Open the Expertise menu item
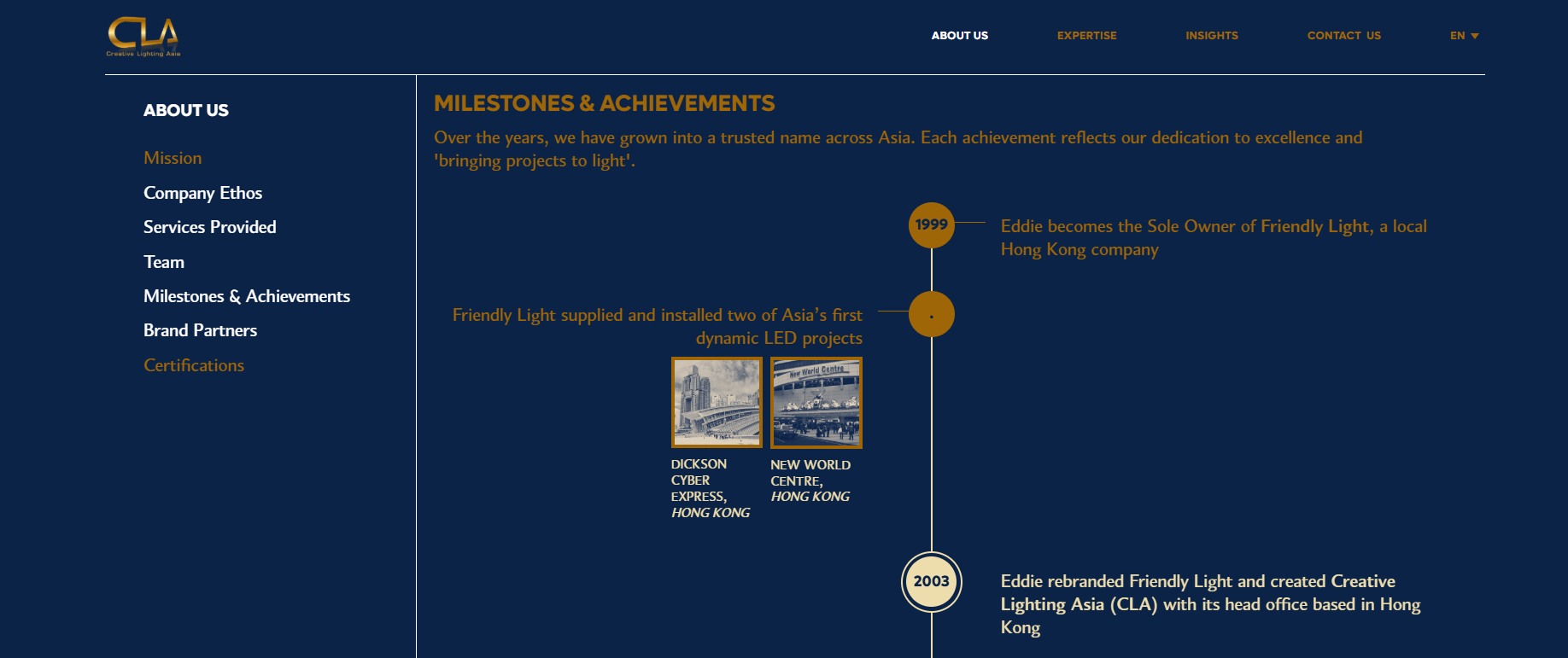Viewport: 1568px width, 658px height. (x=1086, y=36)
